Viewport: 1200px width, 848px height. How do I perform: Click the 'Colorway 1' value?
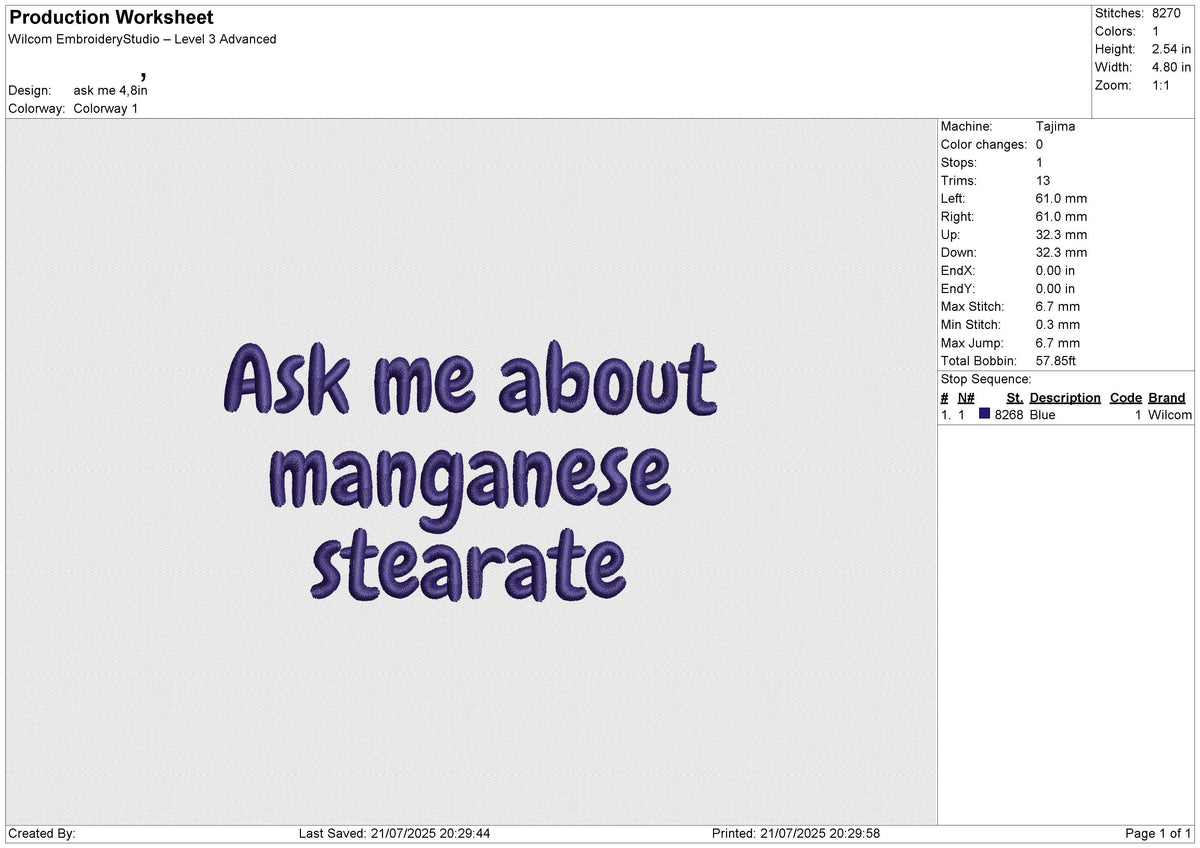pos(106,108)
